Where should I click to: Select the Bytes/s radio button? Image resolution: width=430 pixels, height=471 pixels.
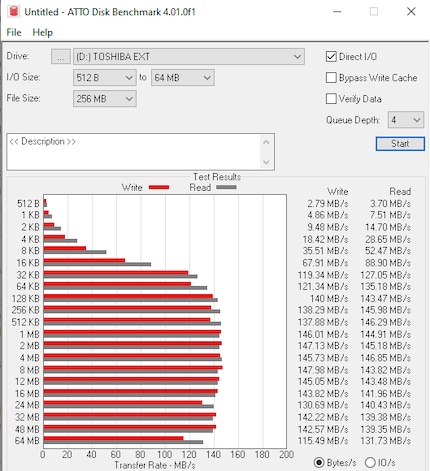319,462
